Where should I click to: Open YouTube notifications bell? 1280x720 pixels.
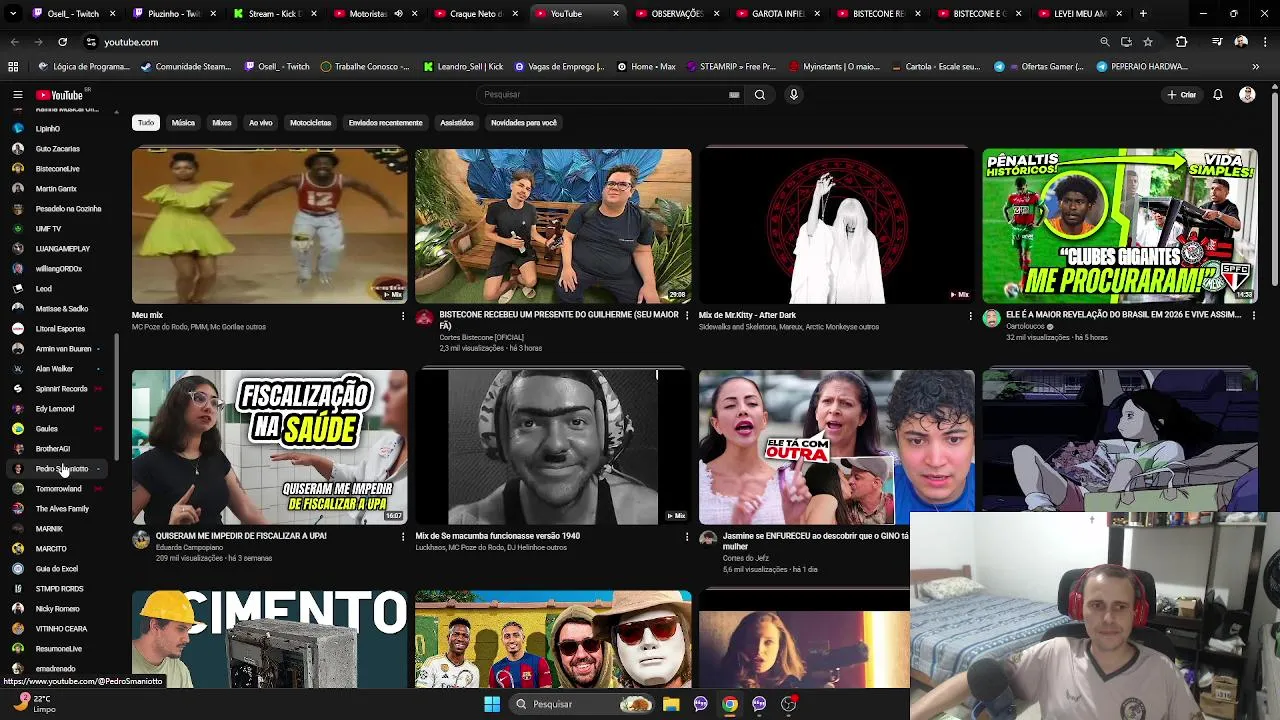point(1218,95)
